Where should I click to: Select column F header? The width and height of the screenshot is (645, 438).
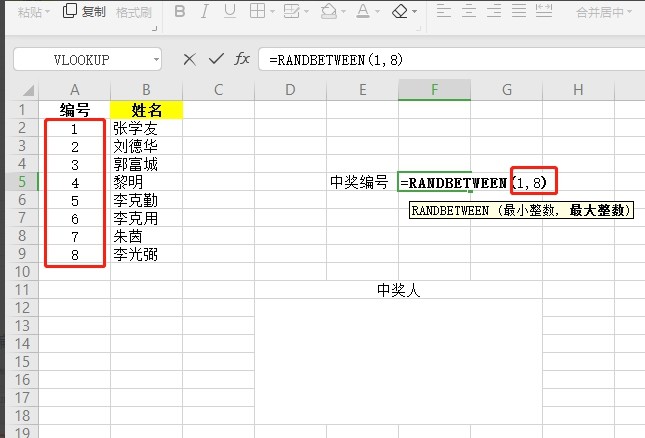[434, 90]
